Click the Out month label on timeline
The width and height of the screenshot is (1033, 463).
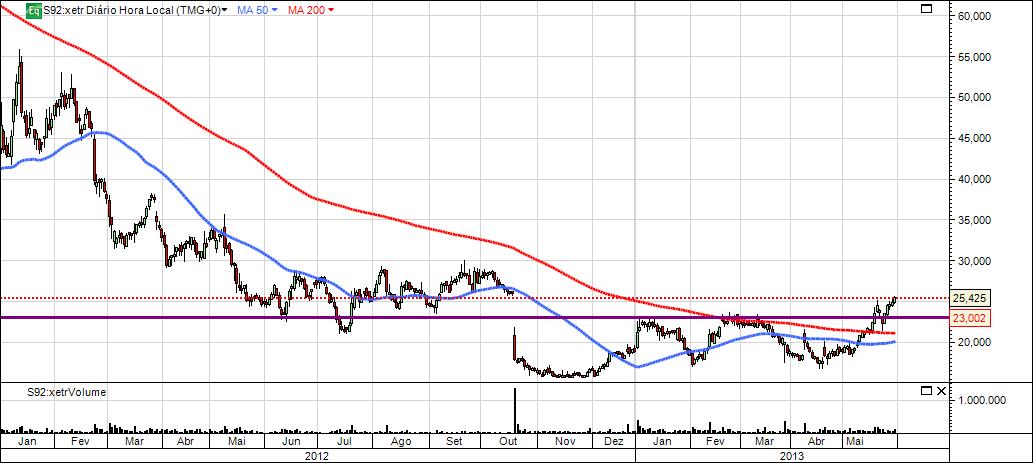point(509,441)
